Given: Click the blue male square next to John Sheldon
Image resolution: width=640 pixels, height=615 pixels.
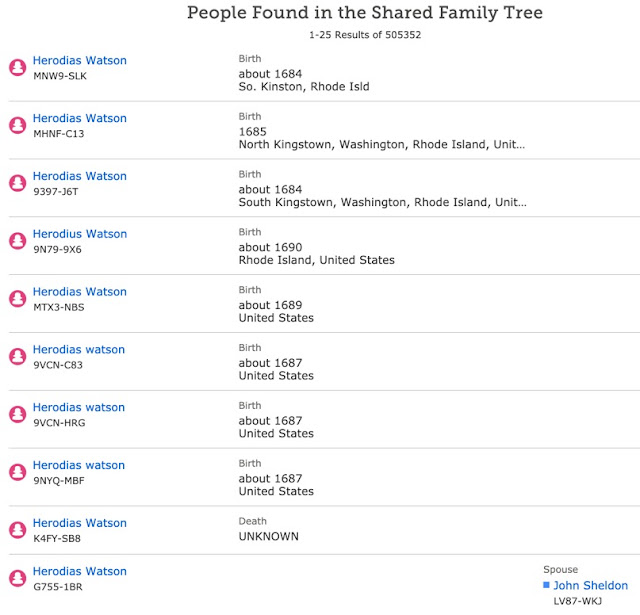Looking at the screenshot, I should pyautogui.click(x=546, y=585).
